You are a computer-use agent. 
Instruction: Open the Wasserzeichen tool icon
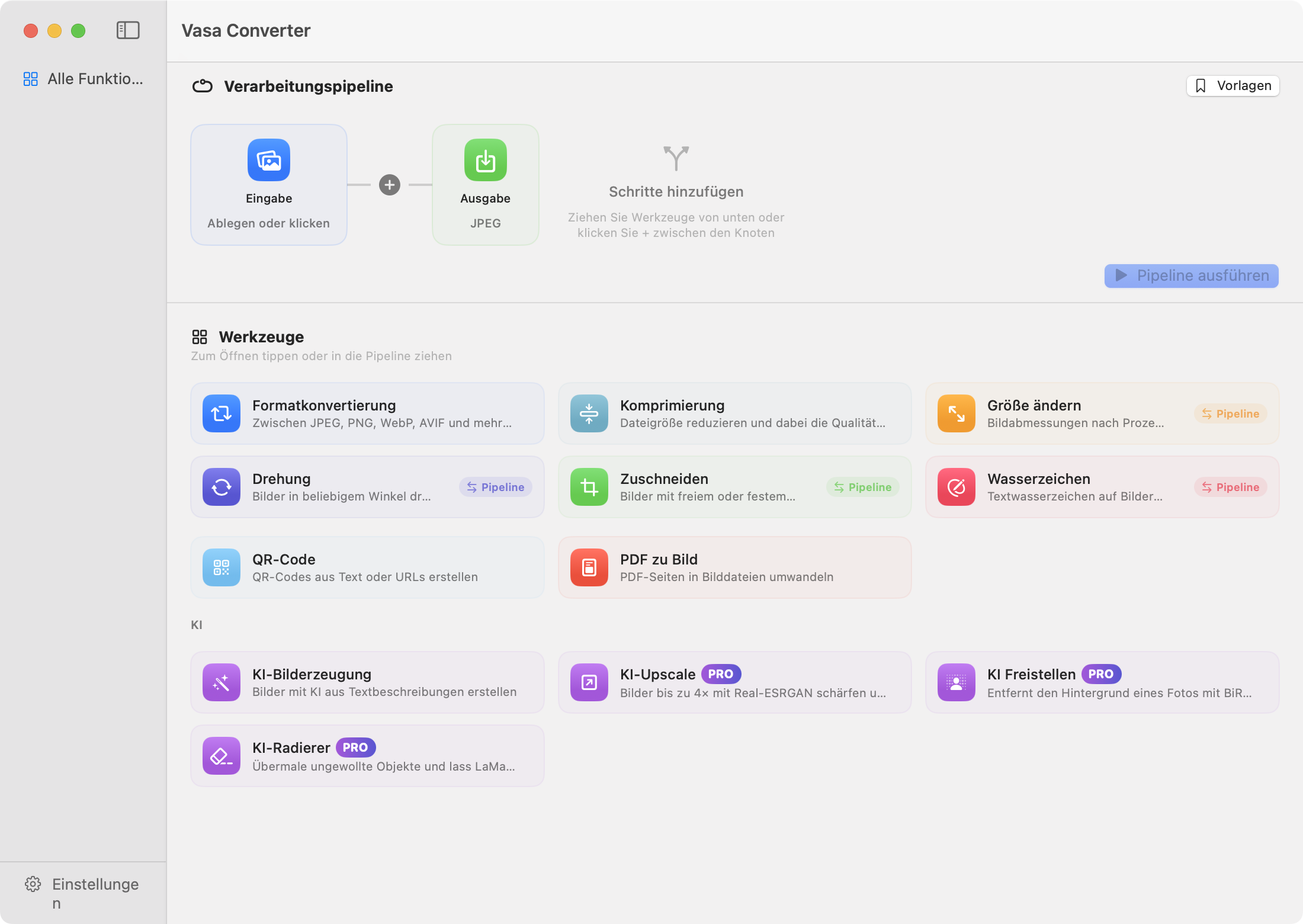point(957,487)
